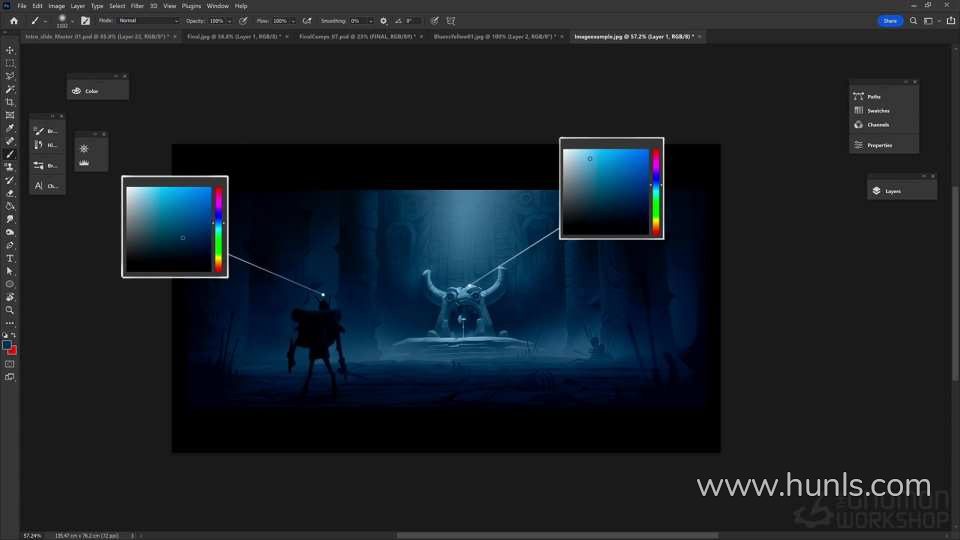
Task: Select the Clone Stamp tool
Action: 10,167
